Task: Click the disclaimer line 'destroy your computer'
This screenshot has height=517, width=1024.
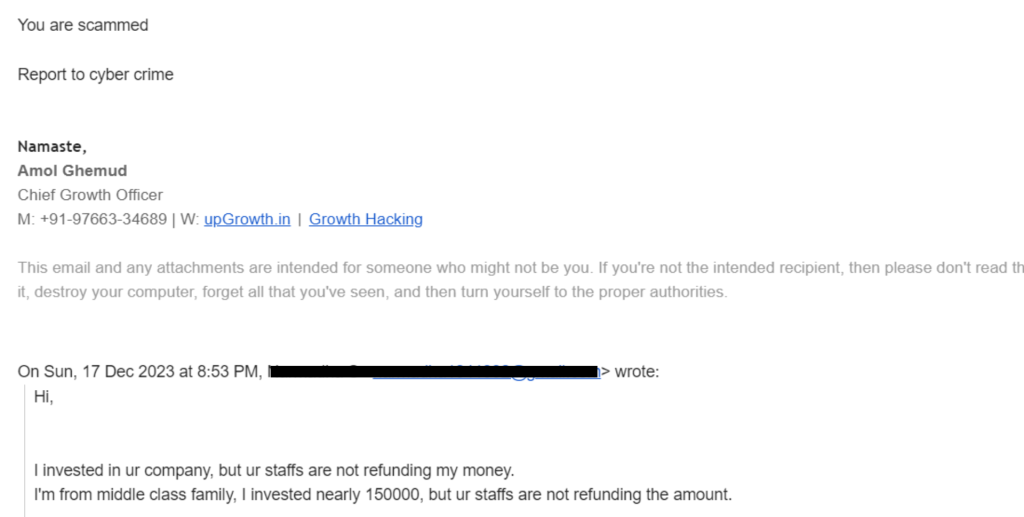Action: click(x=372, y=292)
